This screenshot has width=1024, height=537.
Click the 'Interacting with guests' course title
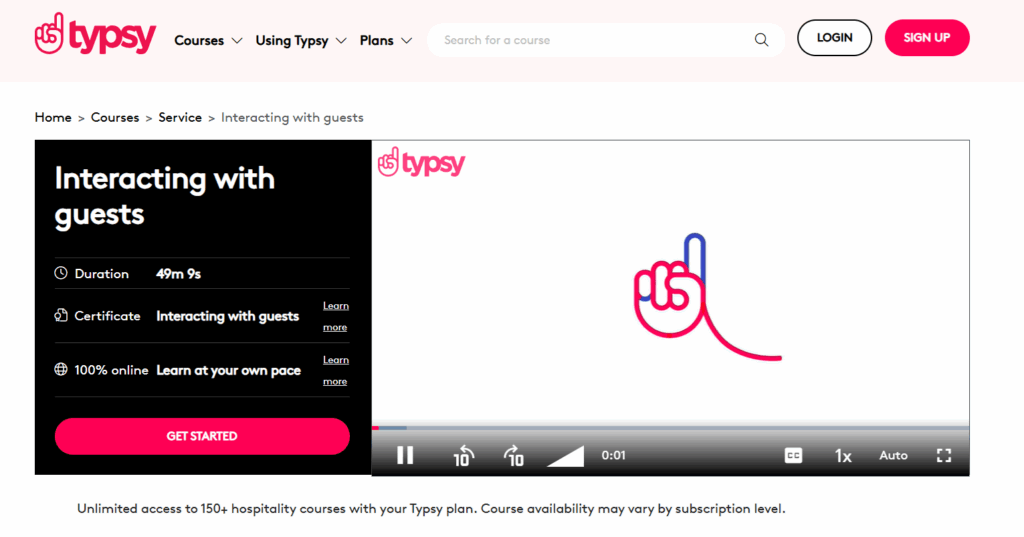tap(165, 196)
